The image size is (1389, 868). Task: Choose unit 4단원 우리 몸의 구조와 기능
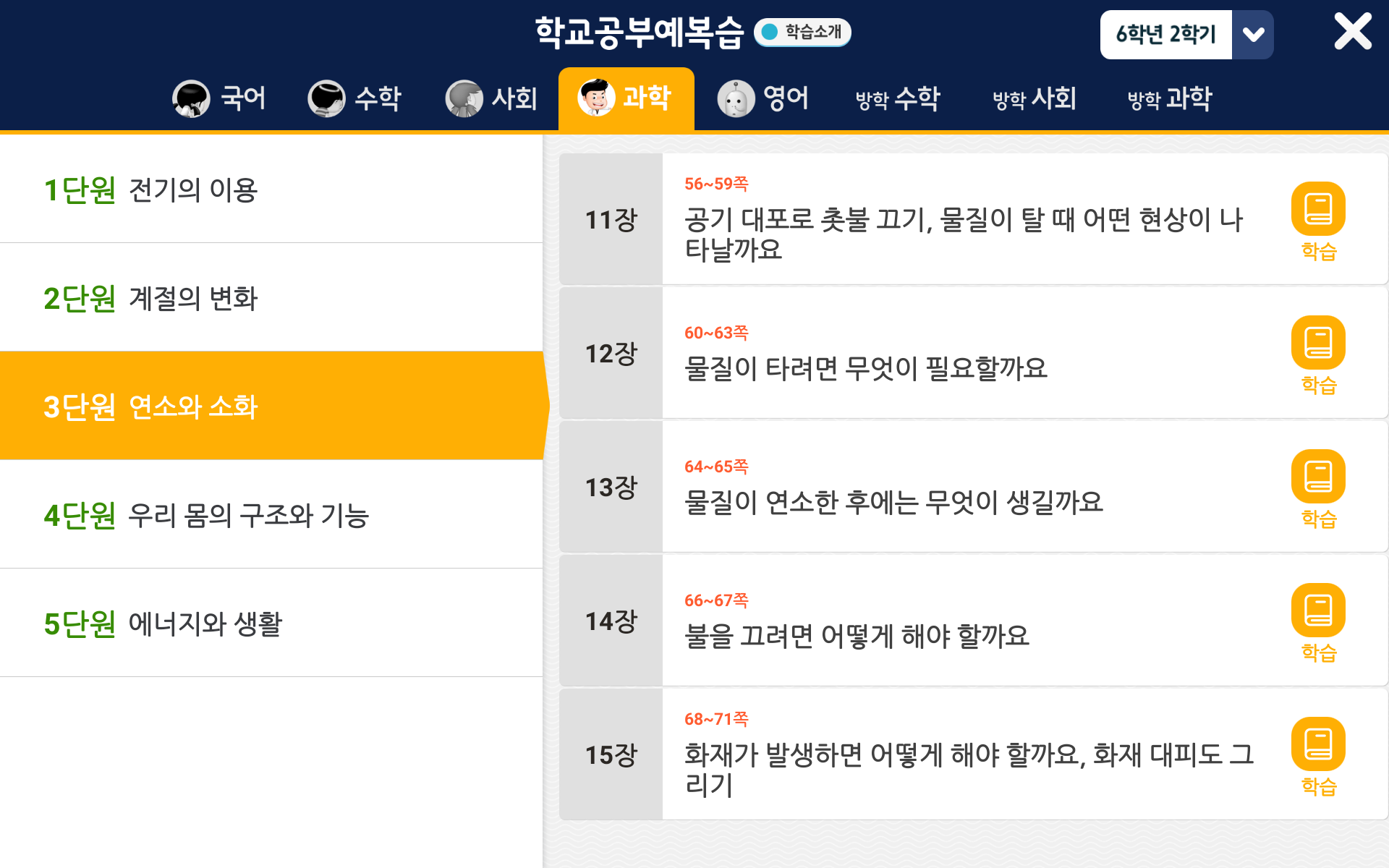[271, 515]
